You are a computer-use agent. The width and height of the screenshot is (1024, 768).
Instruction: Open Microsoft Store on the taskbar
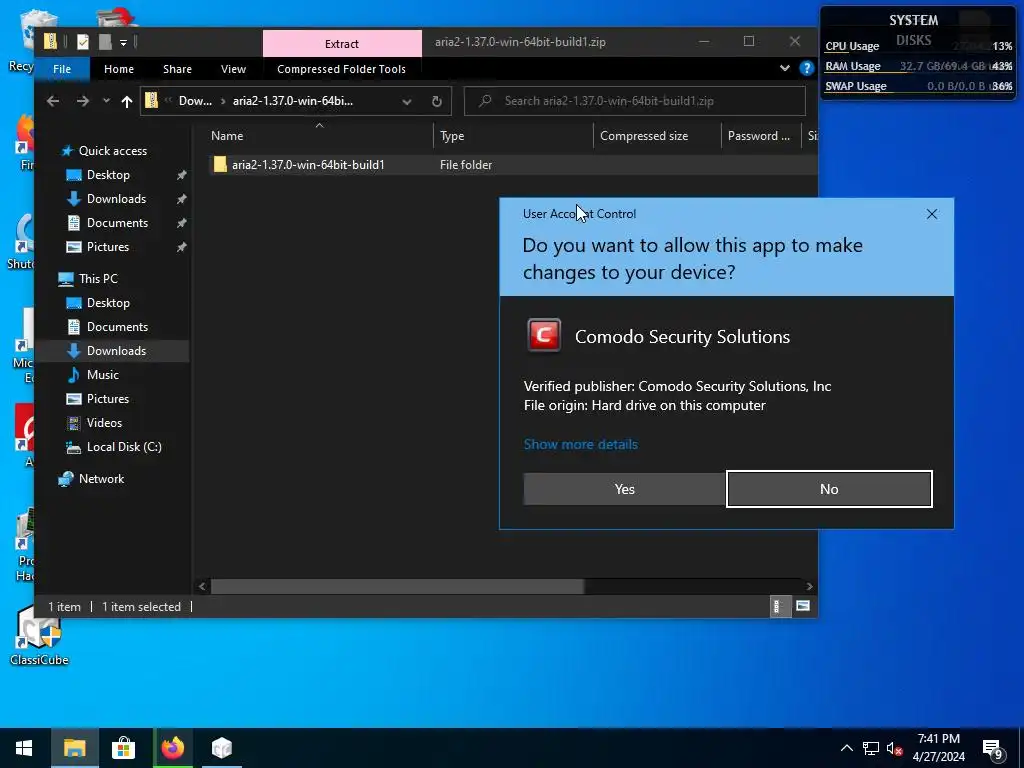pyautogui.click(x=123, y=748)
